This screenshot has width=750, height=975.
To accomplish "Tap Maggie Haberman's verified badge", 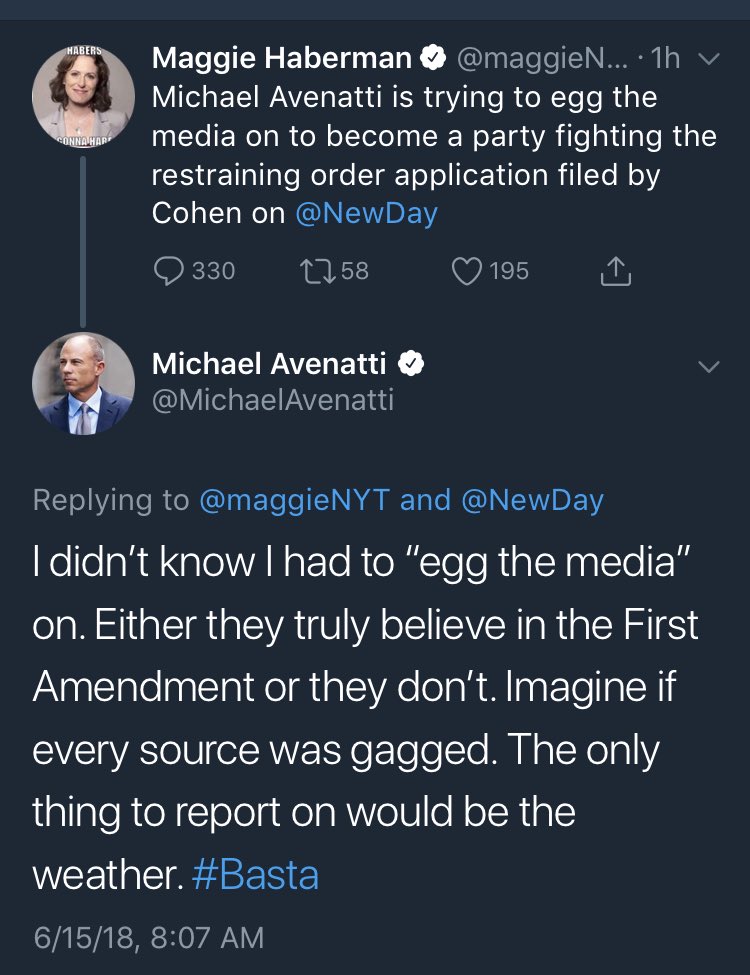I will point(431,60).
